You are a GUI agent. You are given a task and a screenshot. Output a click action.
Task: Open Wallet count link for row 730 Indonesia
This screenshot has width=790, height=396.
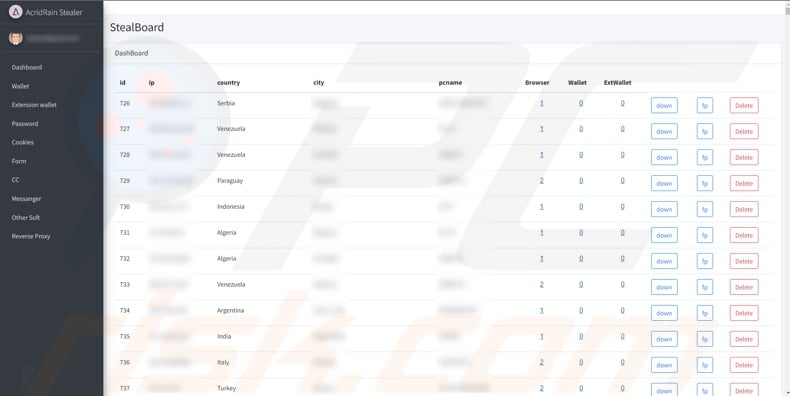click(581, 207)
